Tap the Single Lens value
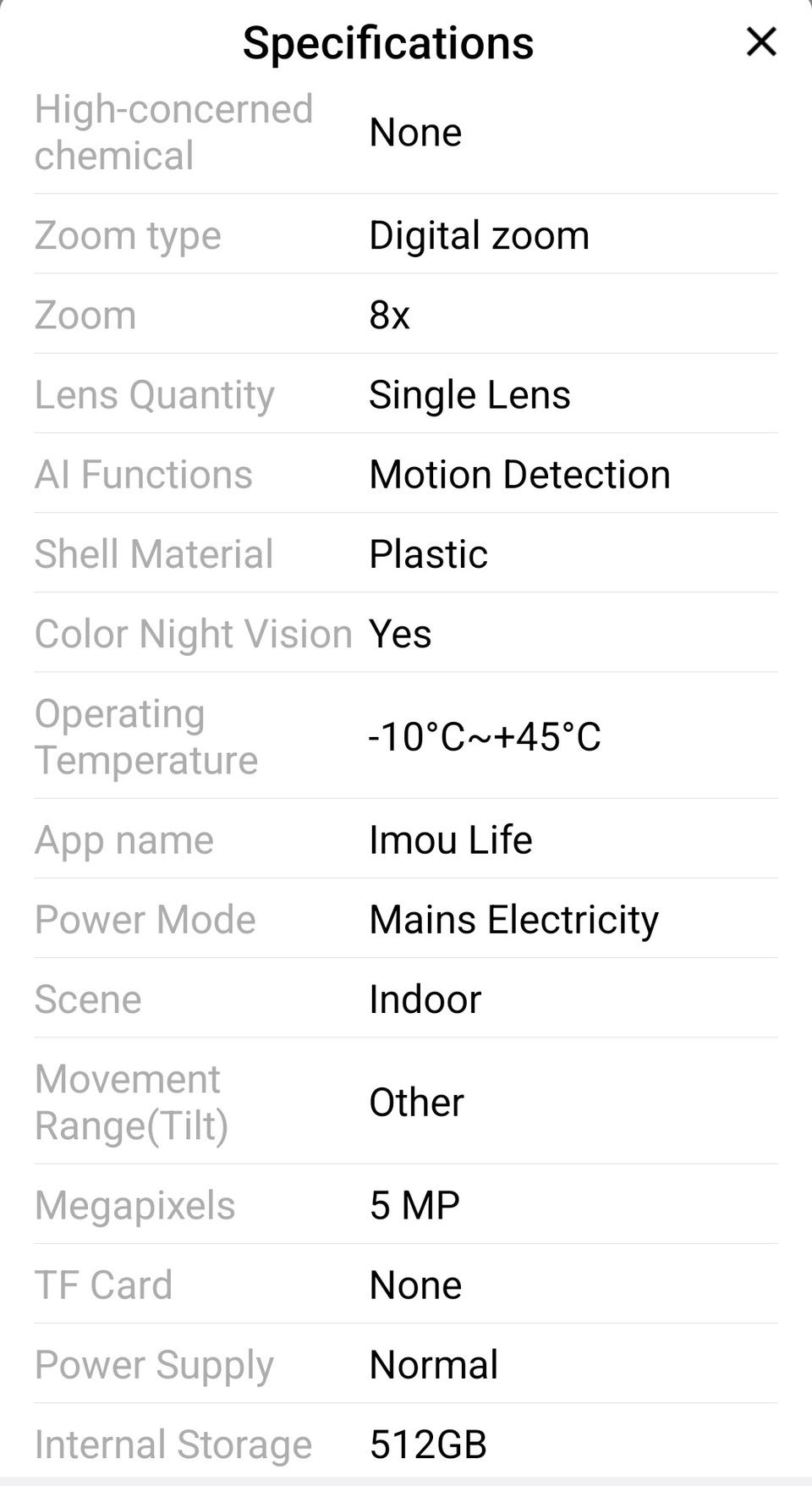The width and height of the screenshot is (812, 1486). (x=469, y=394)
